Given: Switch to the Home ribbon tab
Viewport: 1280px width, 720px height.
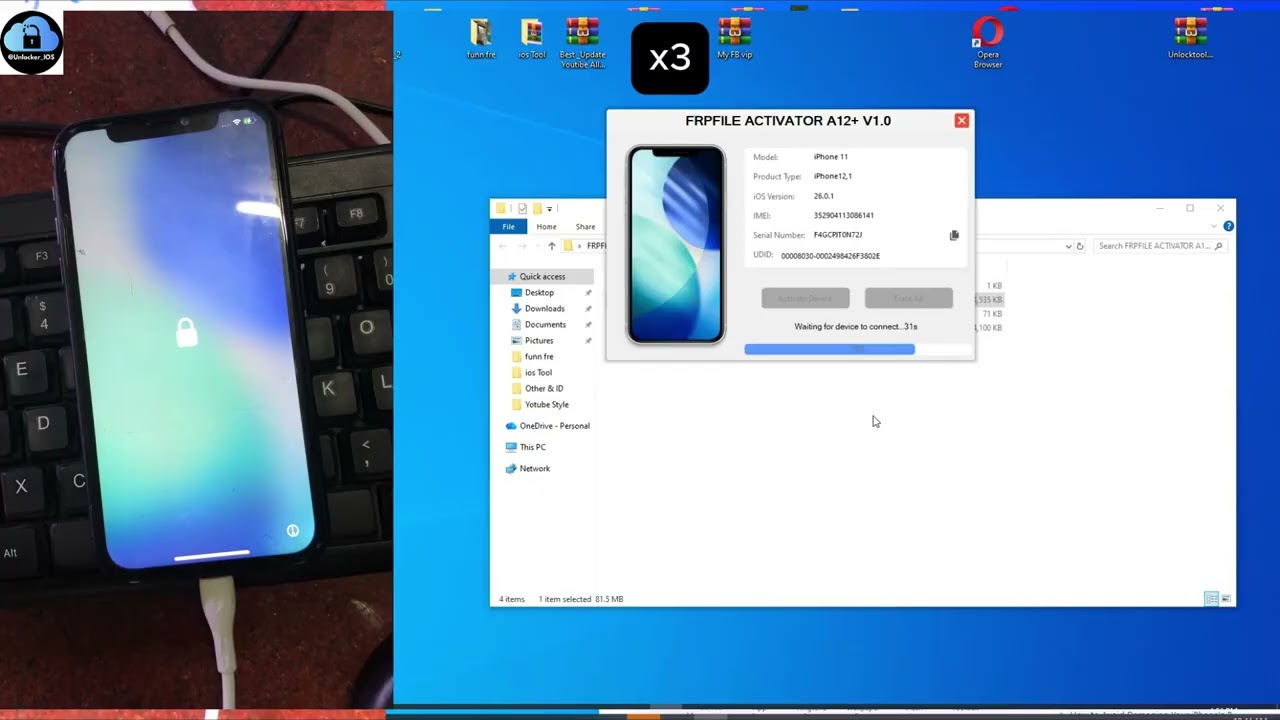Looking at the screenshot, I should [546, 227].
